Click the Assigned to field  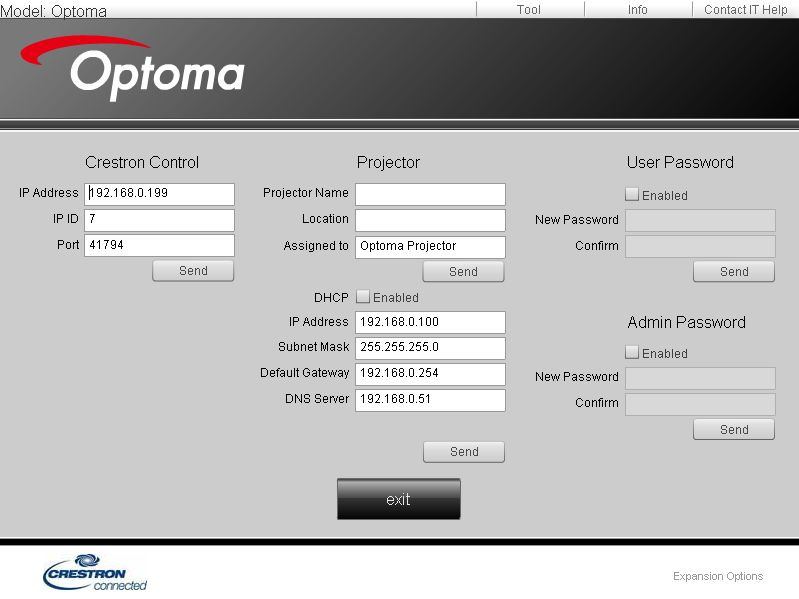(430, 247)
